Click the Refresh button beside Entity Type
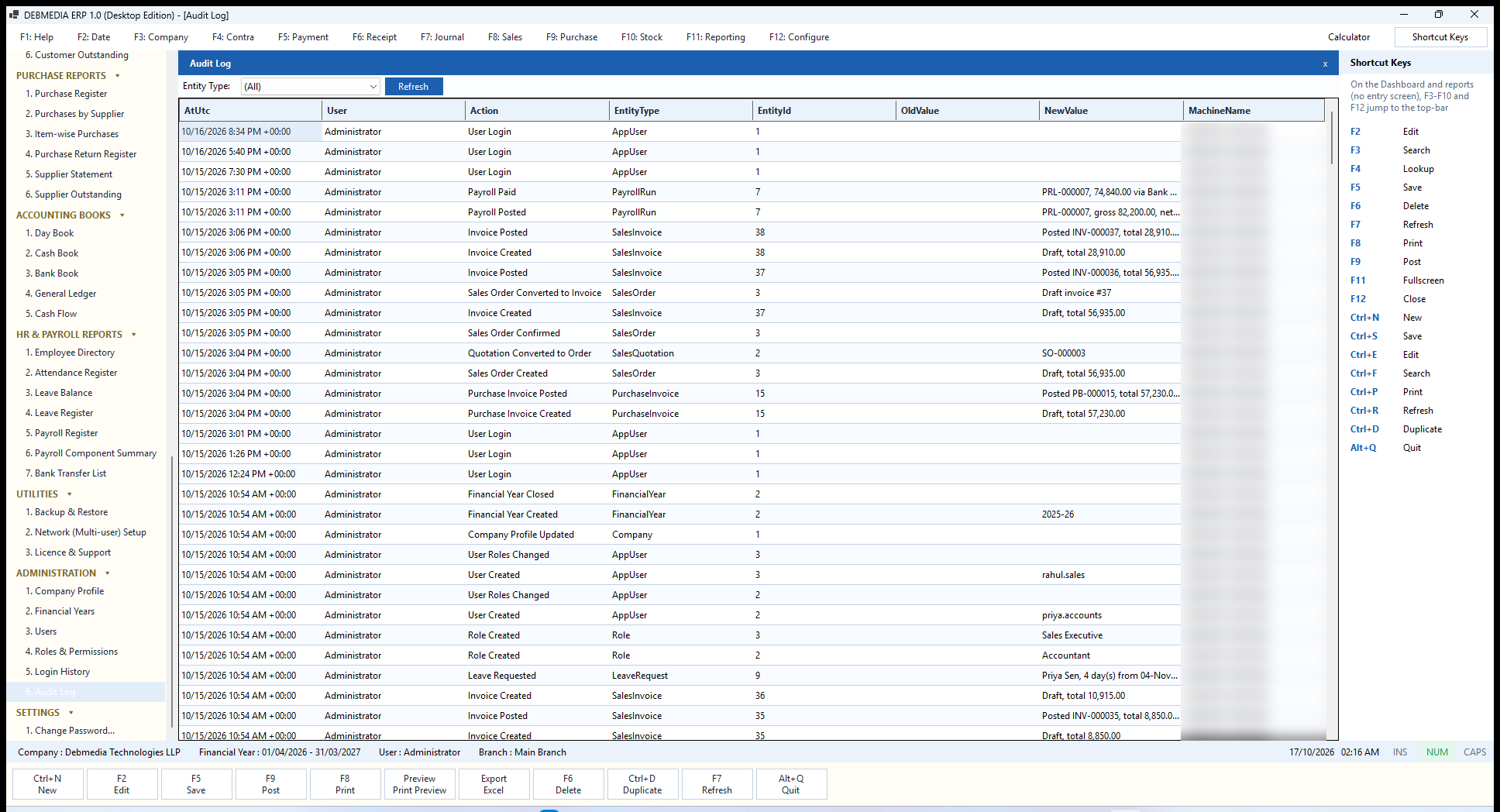 [x=414, y=87]
